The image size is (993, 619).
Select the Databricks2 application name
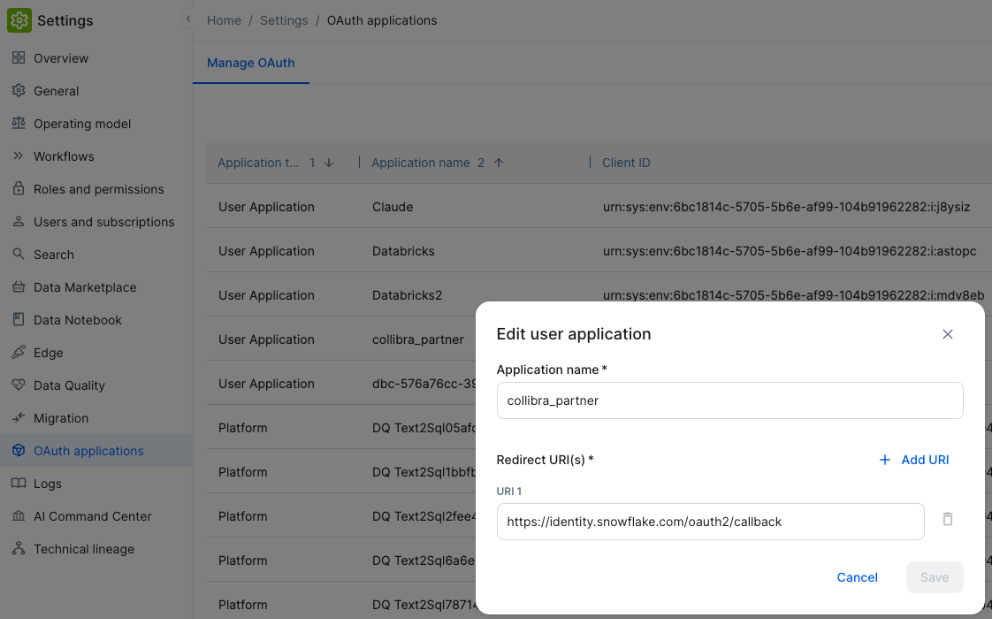pyautogui.click(x=407, y=296)
